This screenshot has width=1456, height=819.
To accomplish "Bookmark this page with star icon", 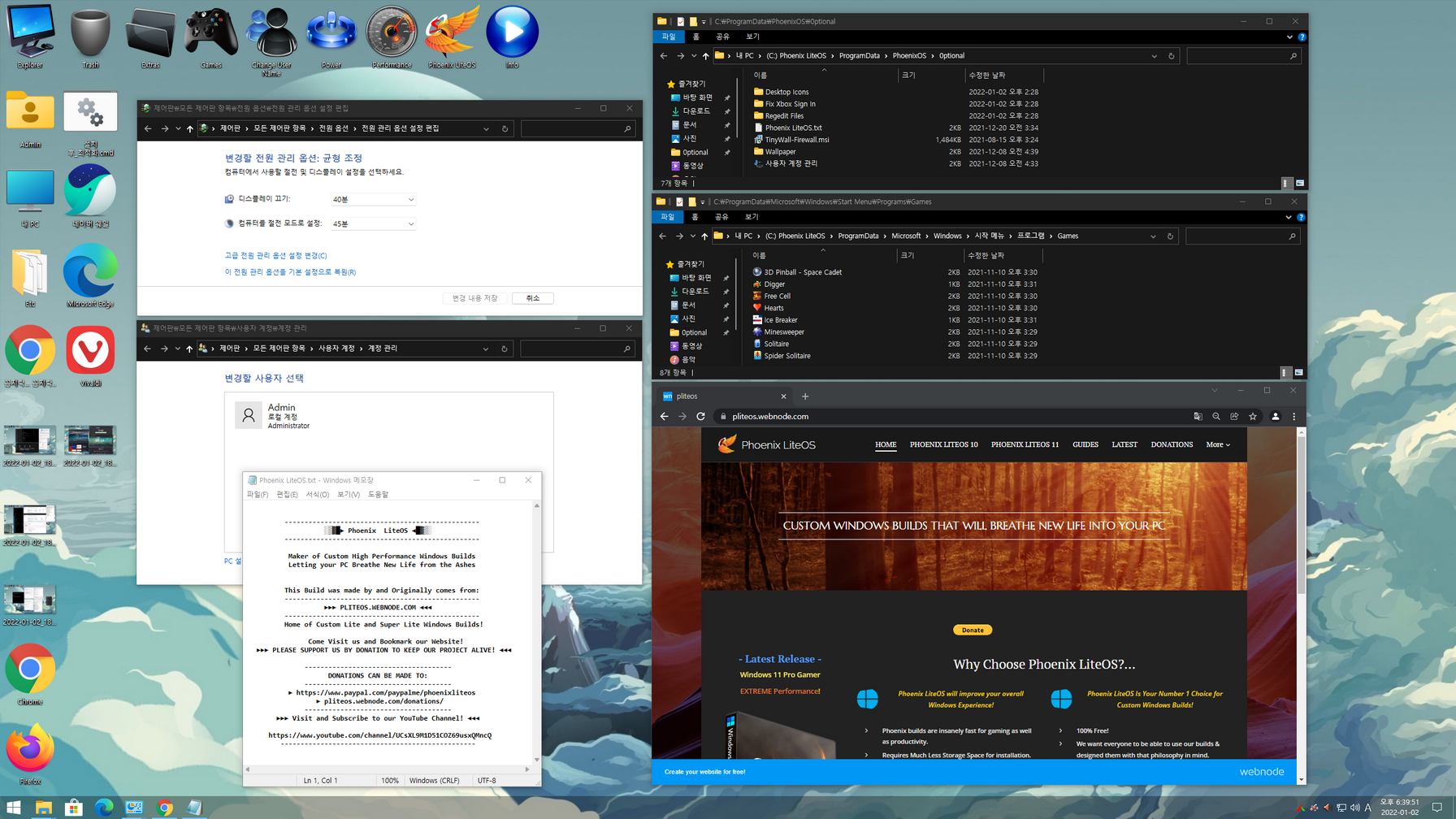I will pos(1253,416).
